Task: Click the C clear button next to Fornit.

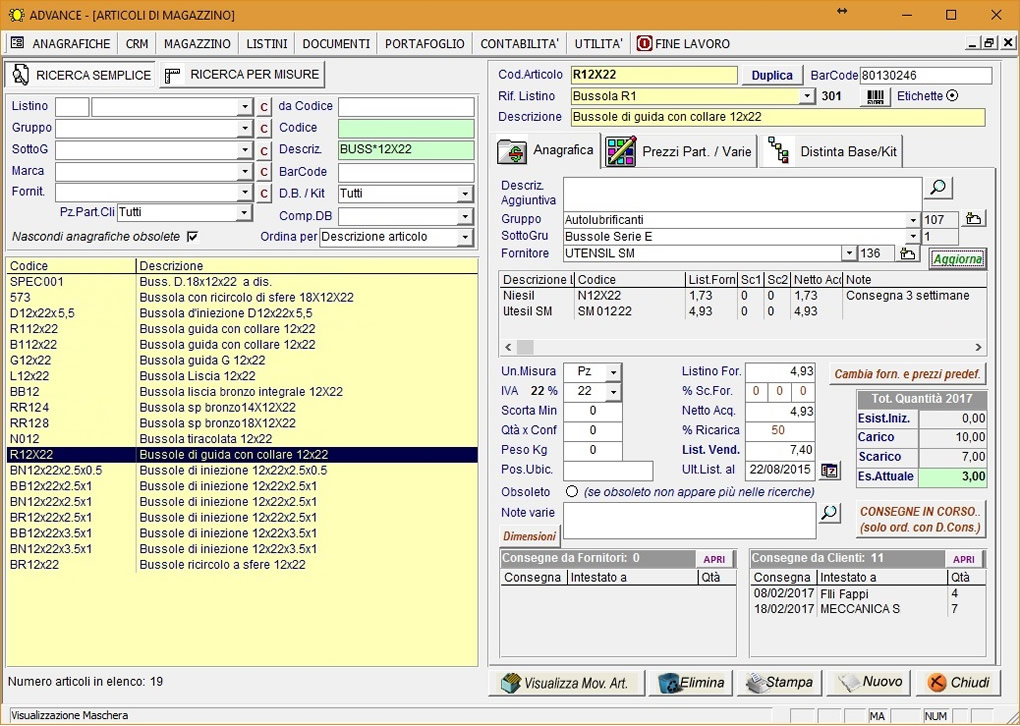Action: pos(263,193)
